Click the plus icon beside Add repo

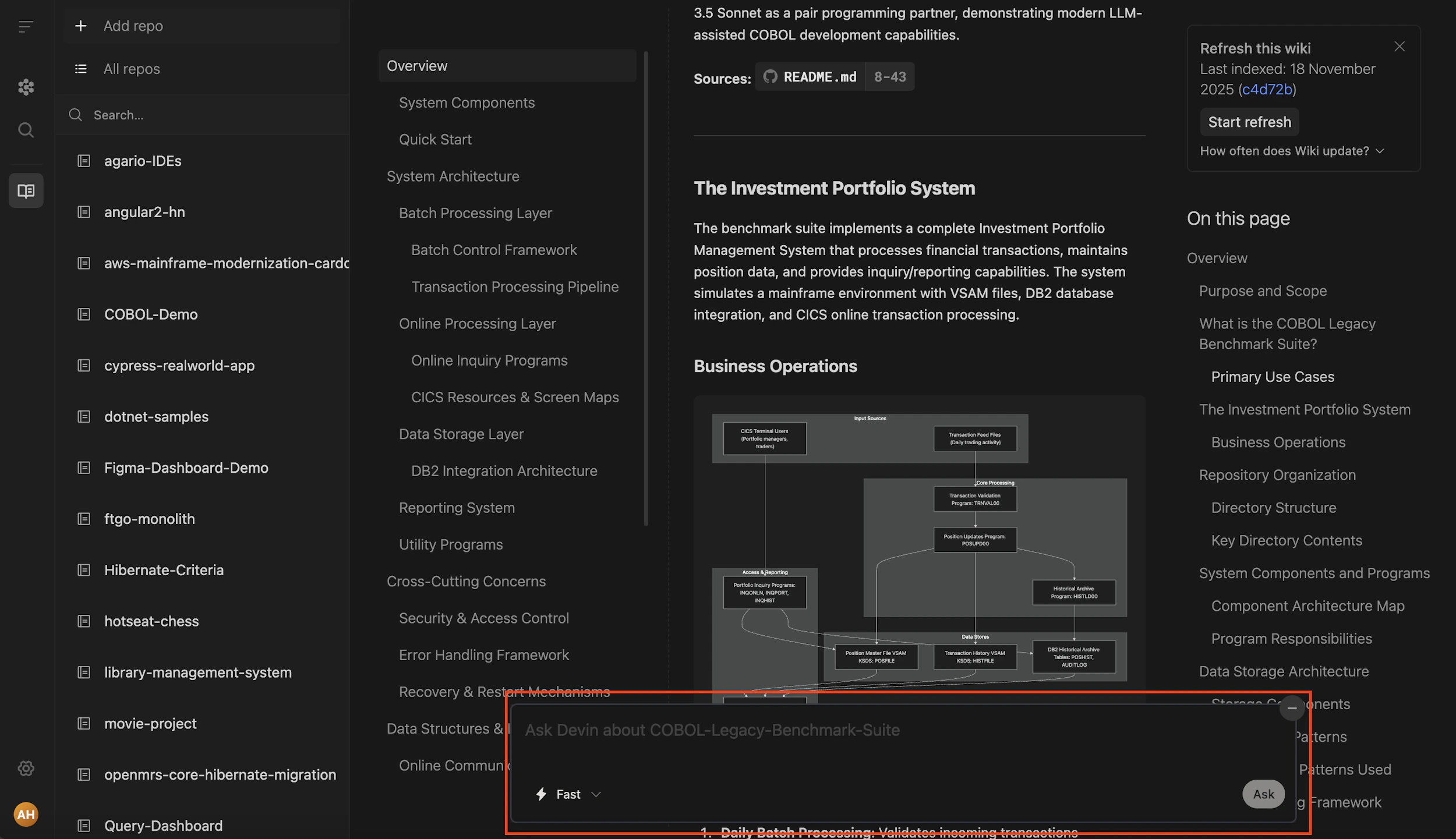tap(81, 26)
